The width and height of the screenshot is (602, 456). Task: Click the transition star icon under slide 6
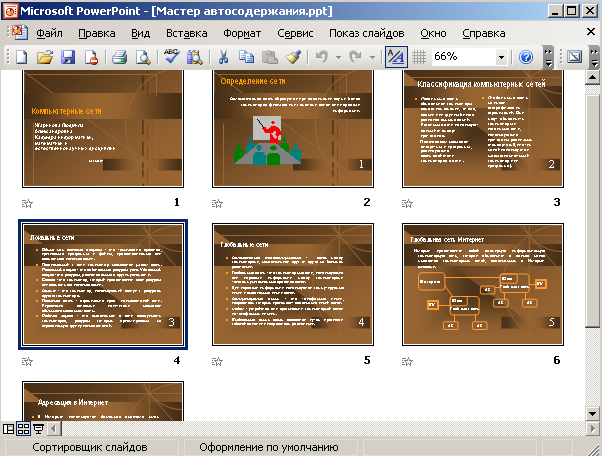click(407, 361)
